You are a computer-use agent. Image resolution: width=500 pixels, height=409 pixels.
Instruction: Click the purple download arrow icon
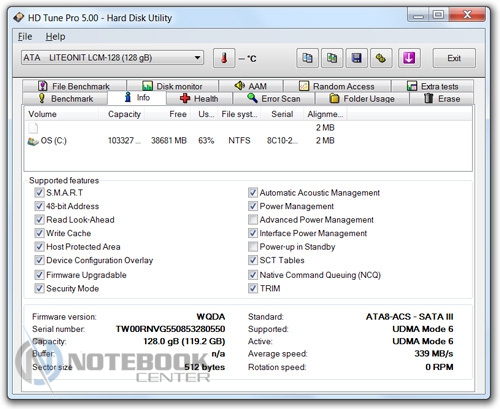tap(409, 58)
